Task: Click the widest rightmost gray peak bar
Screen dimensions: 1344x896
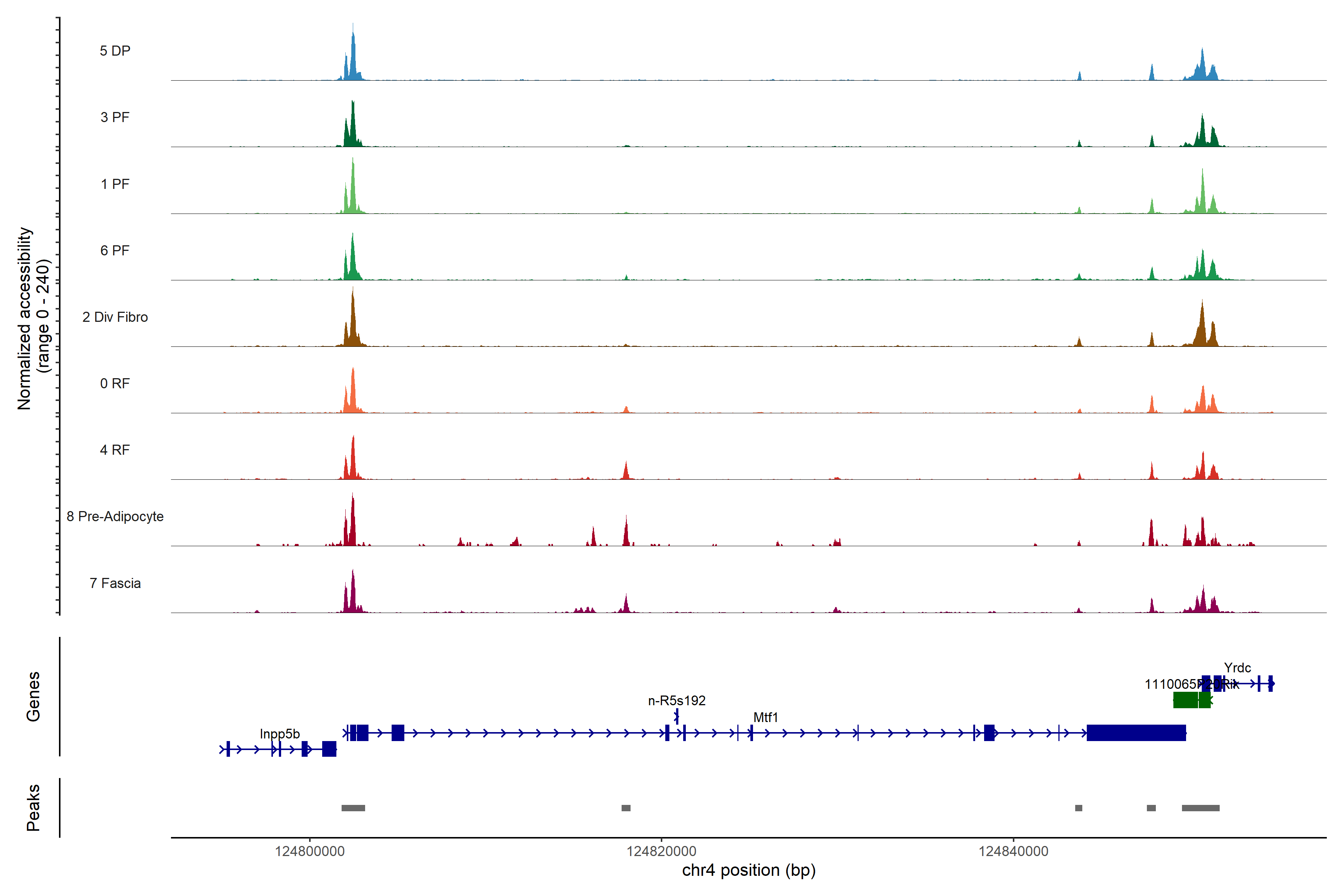Action: click(x=1200, y=808)
